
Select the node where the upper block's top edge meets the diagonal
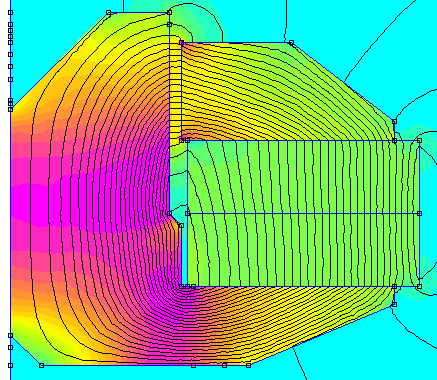tap(291, 42)
